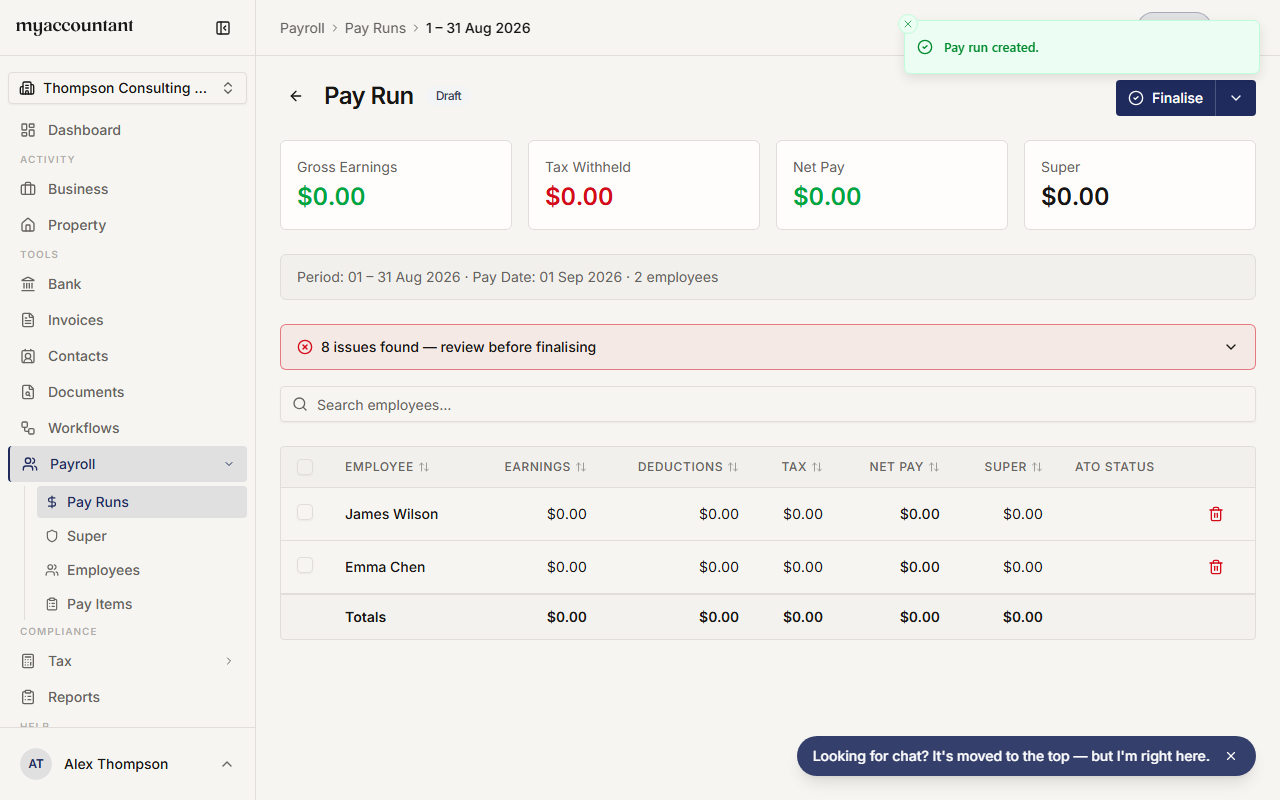Sort table by Employee column
Image resolution: width=1280 pixels, height=800 pixels.
[387, 467]
